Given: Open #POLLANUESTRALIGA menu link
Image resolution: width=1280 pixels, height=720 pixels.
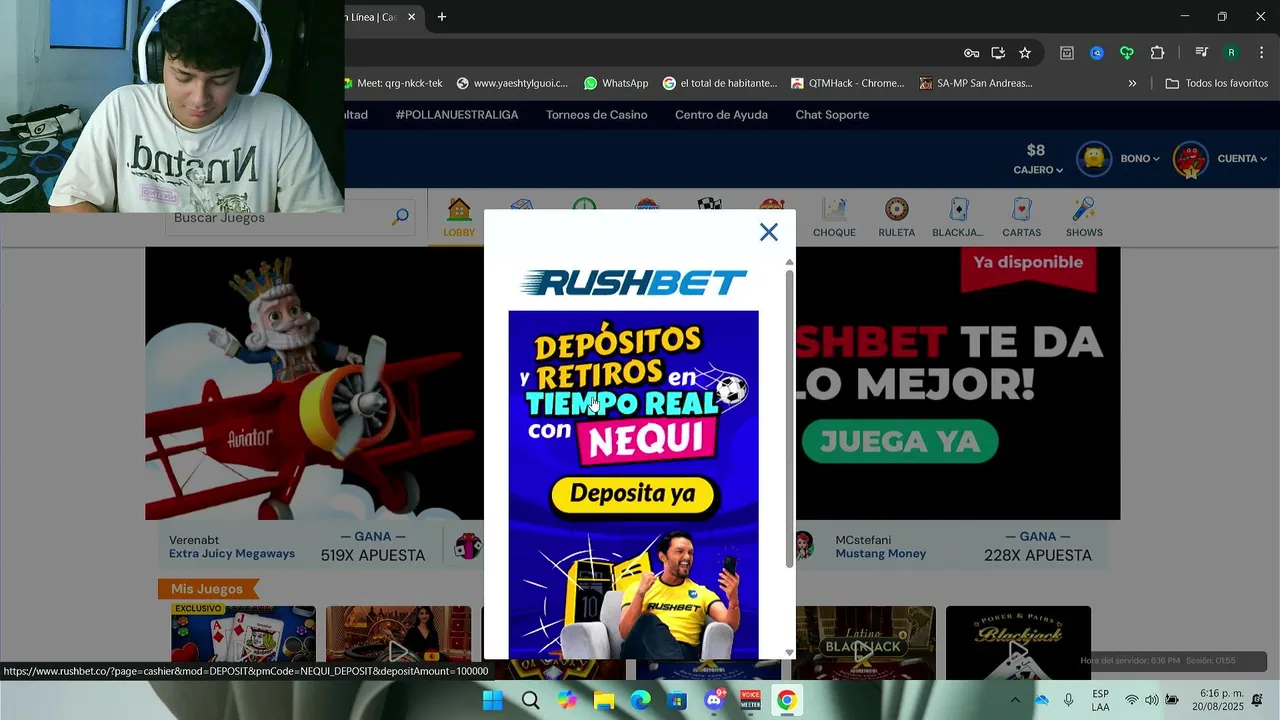Looking at the screenshot, I should click(457, 115).
